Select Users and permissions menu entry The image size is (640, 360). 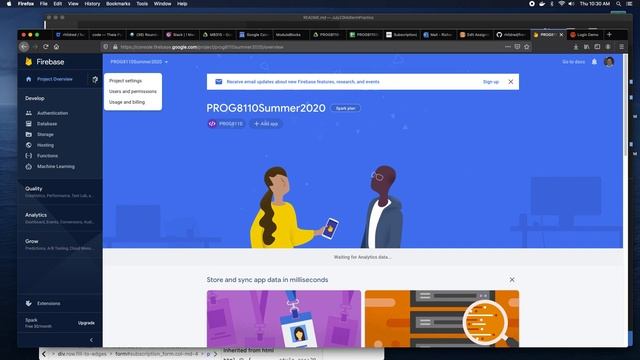tap(133, 91)
